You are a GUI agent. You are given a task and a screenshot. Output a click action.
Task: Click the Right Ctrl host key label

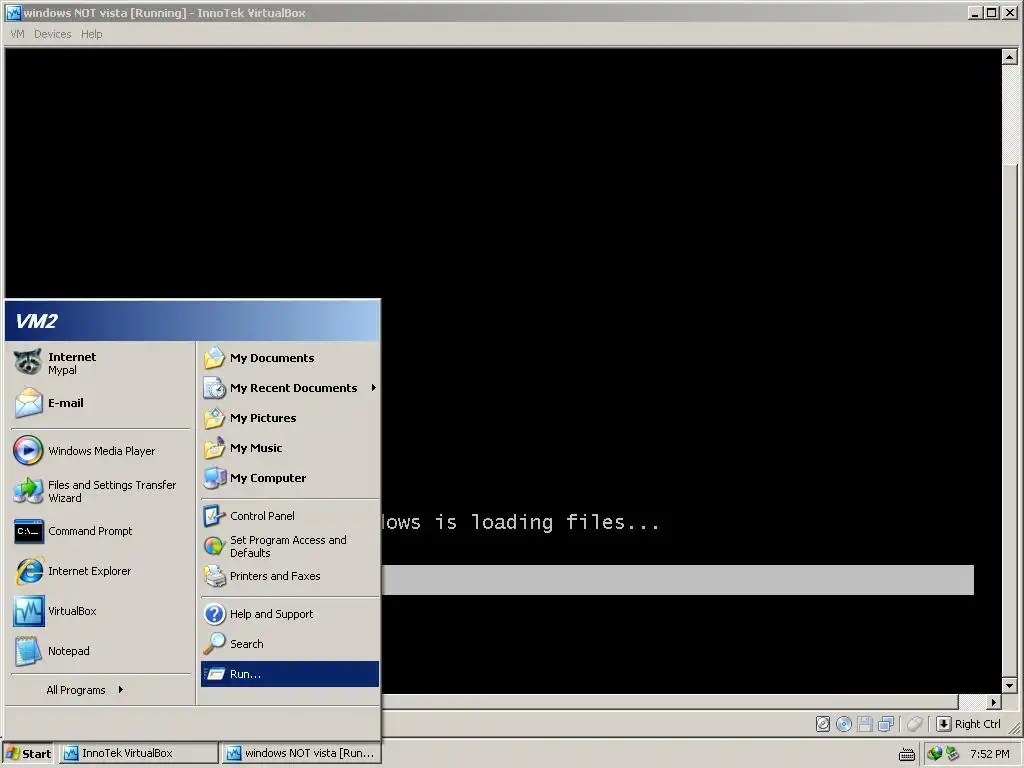point(978,724)
